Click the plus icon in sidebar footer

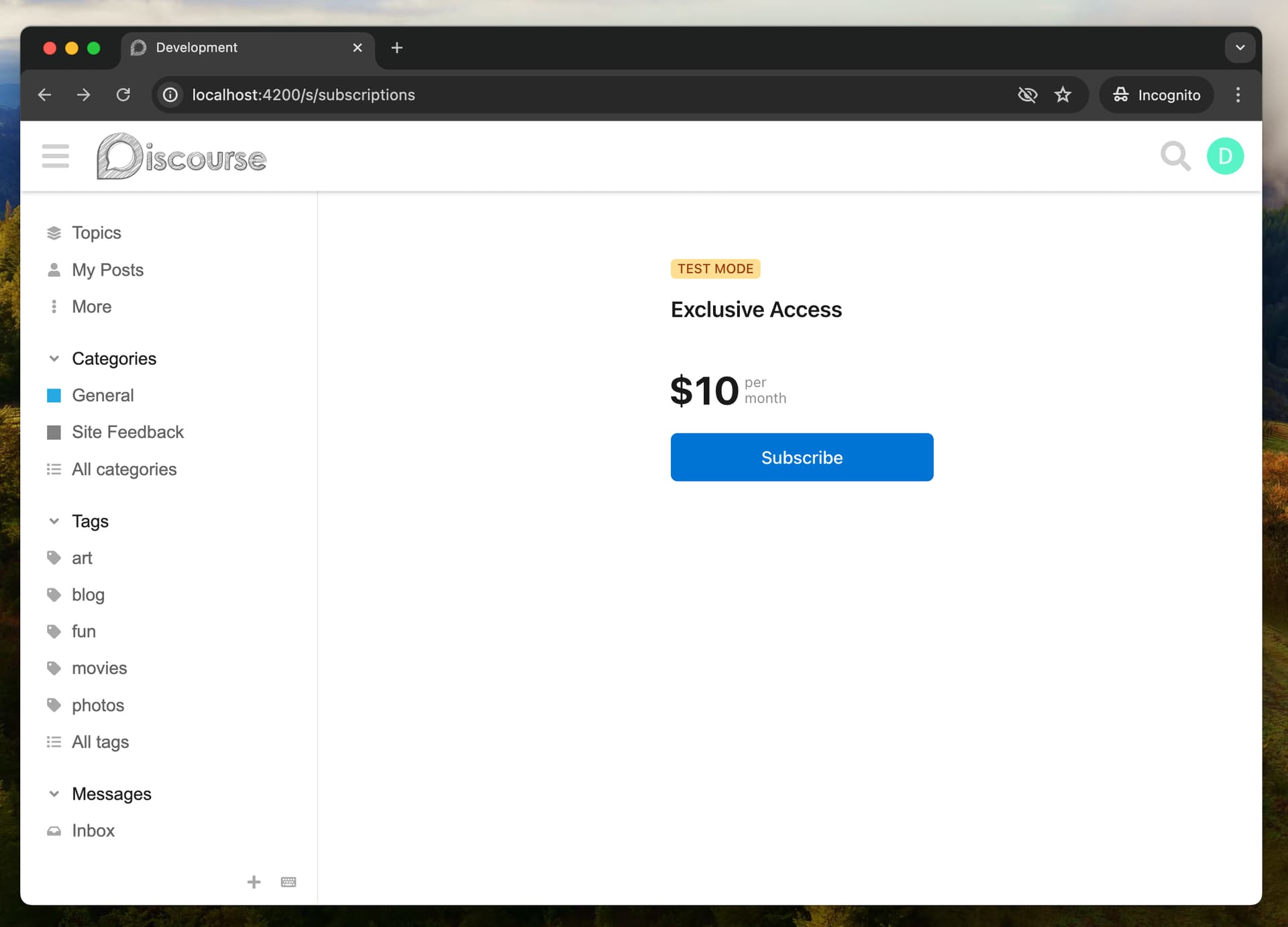(254, 882)
